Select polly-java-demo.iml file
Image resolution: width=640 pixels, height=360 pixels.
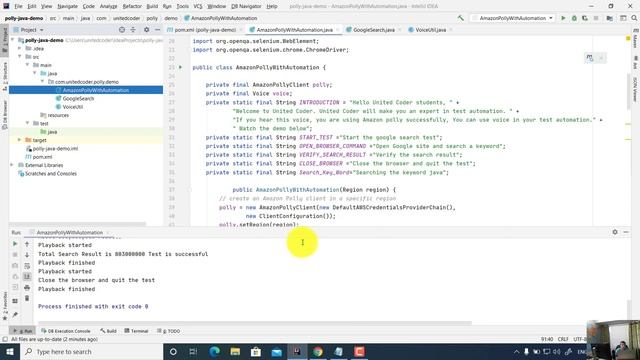click(55, 149)
